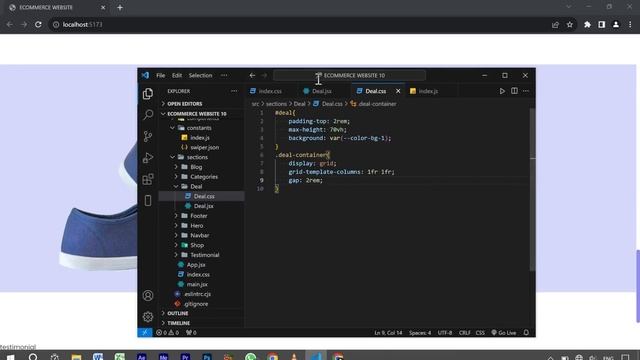
Task: Open Source Control view
Action: (x=148, y=136)
